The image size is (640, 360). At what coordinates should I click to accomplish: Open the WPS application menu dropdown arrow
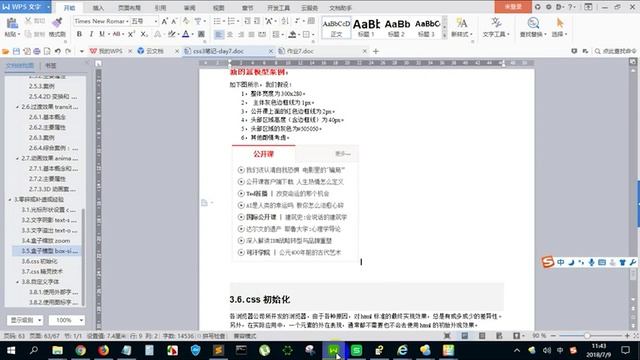click(x=49, y=7)
